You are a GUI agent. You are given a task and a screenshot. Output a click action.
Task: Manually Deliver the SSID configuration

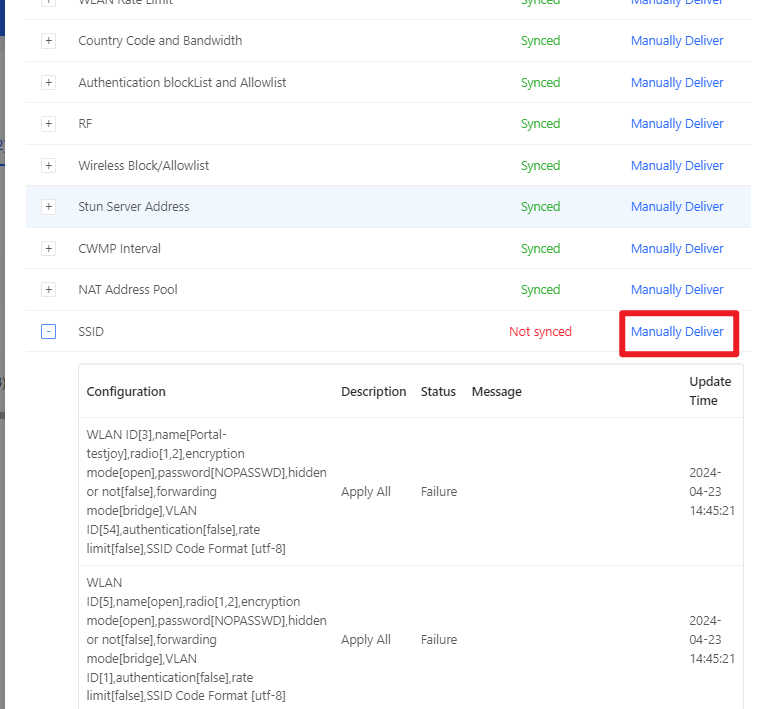click(x=677, y=332)
